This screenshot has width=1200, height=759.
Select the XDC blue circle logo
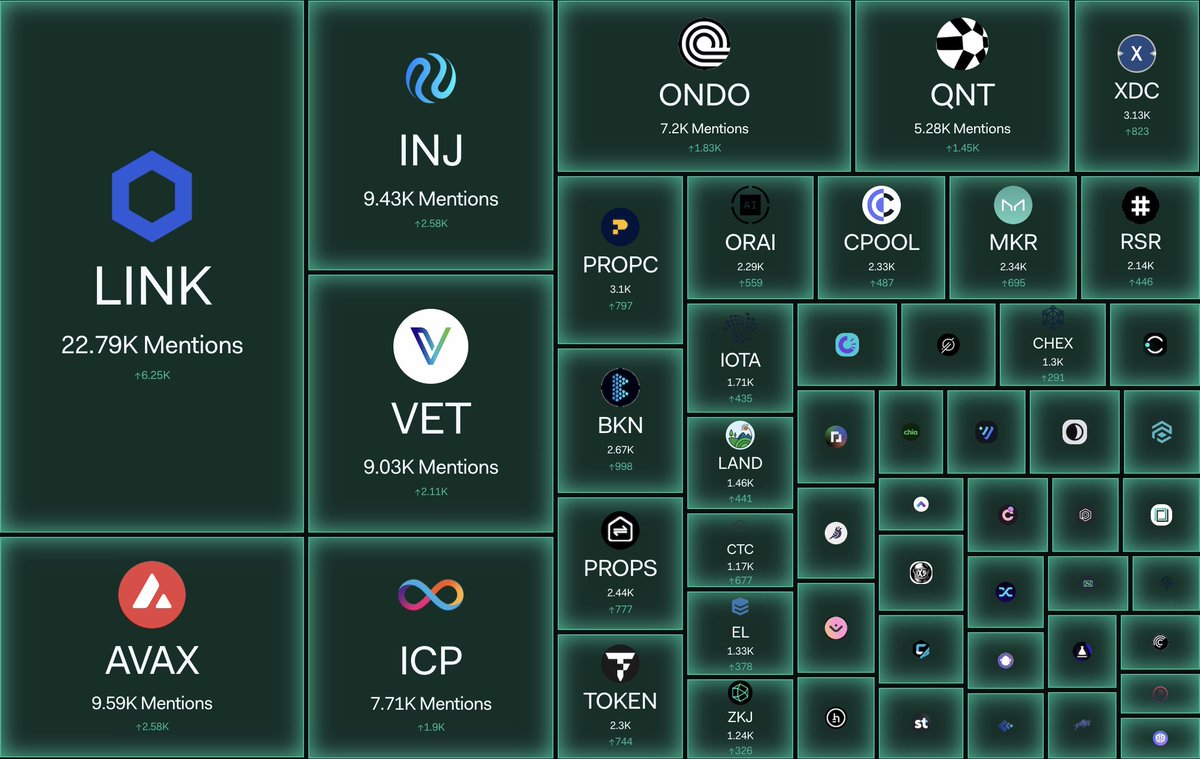pyautogui.click(x=1136, y=55)
